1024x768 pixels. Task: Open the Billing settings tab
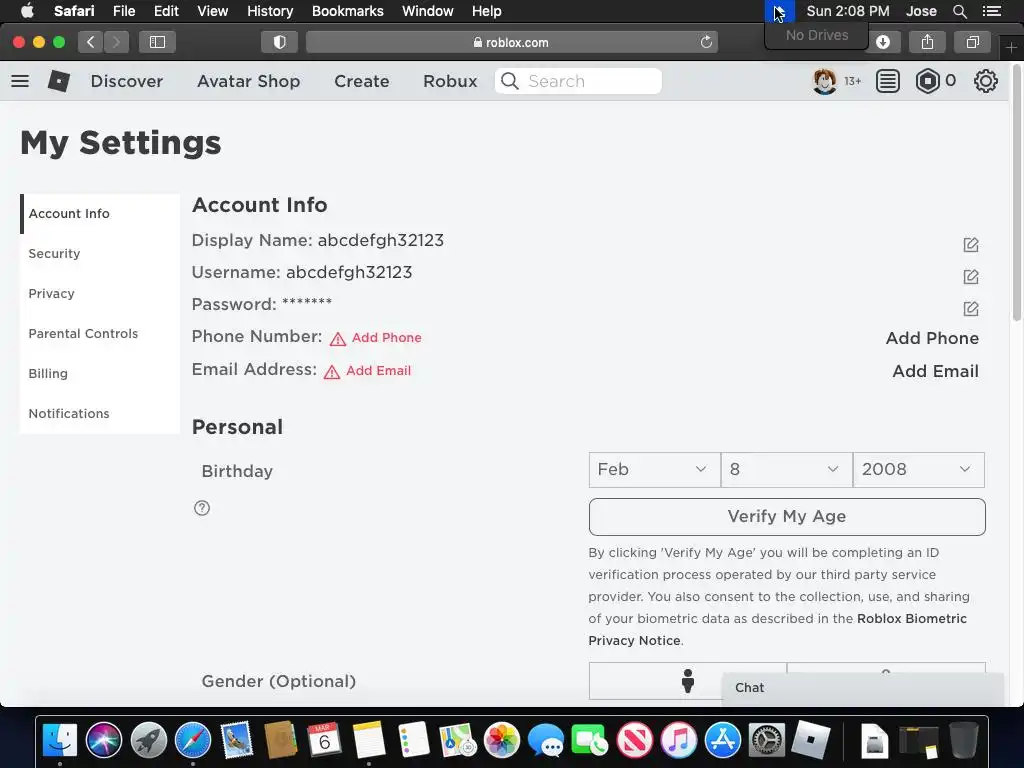pyautogui.click(x=99, y=374)
